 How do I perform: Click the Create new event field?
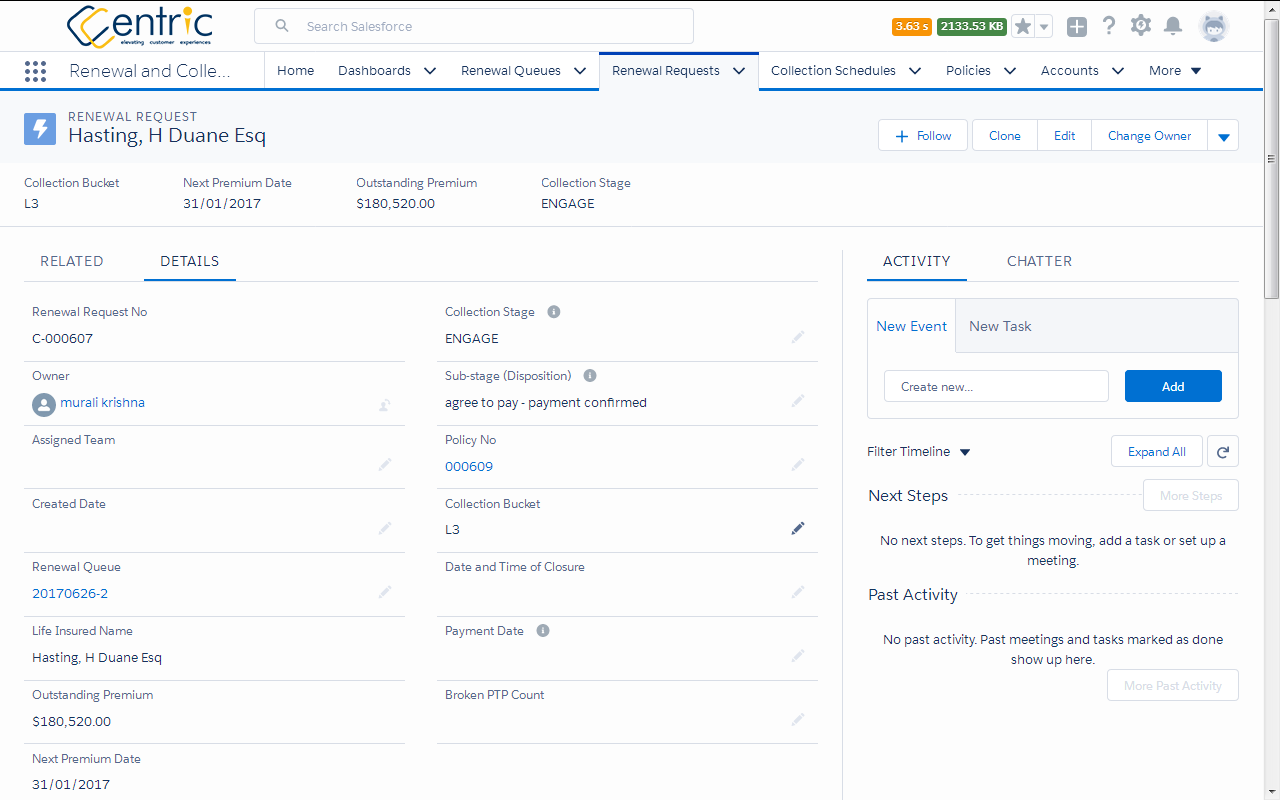point(996,386)
